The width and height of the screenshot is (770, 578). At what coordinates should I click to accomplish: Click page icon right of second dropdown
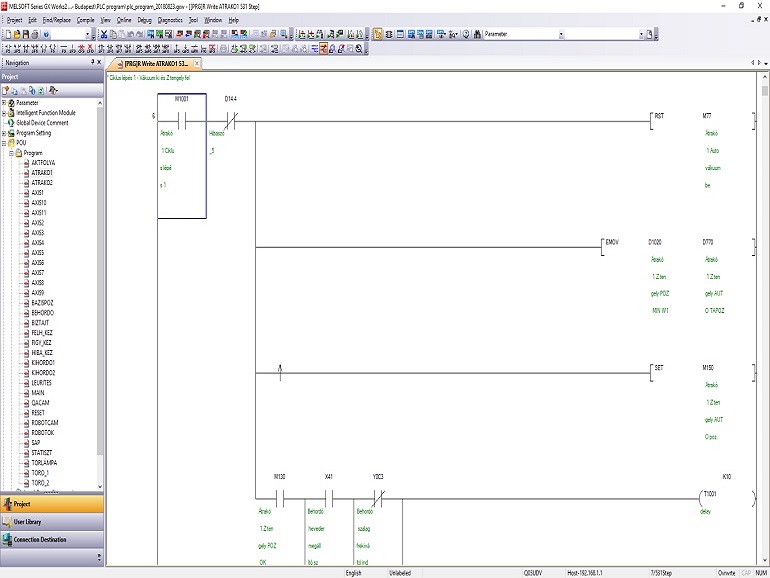(x=649, y=34)
